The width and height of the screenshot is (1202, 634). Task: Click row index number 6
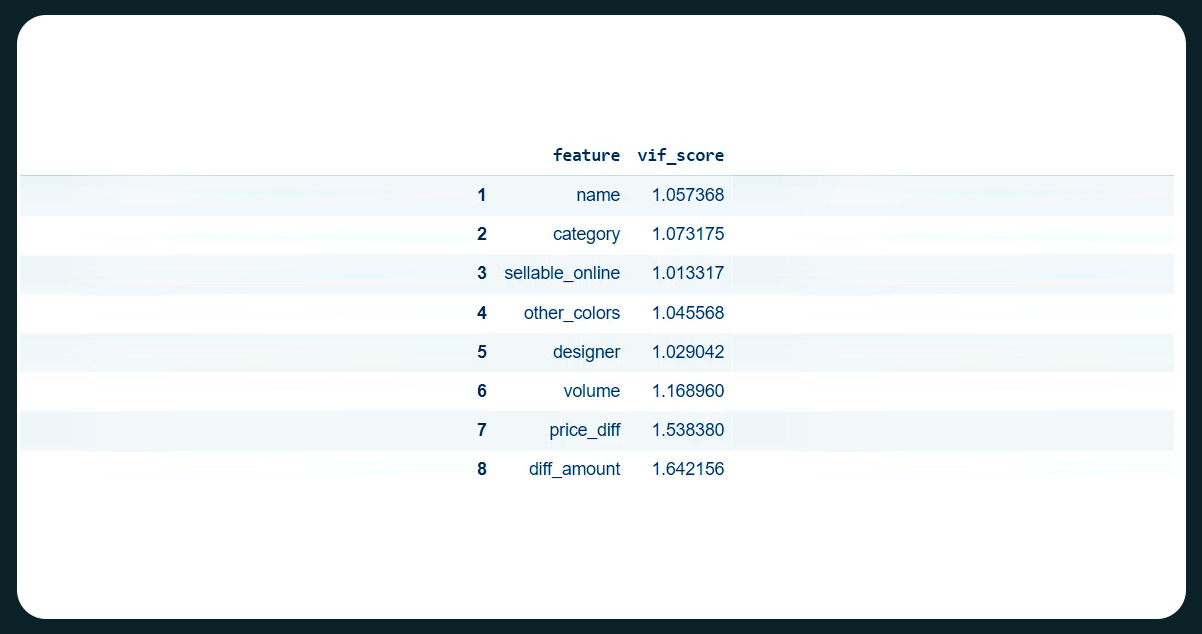pyautogui.click(x=481, y=391)
